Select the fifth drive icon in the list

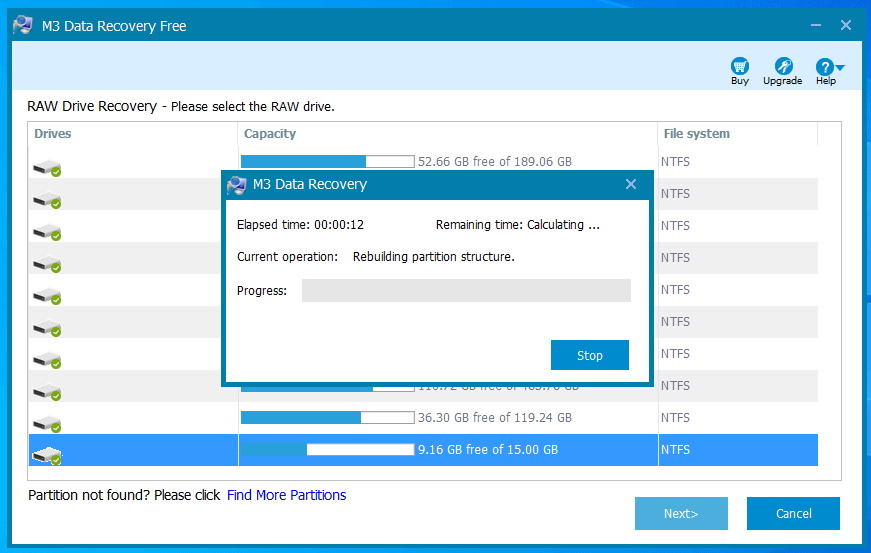(47, 296)
